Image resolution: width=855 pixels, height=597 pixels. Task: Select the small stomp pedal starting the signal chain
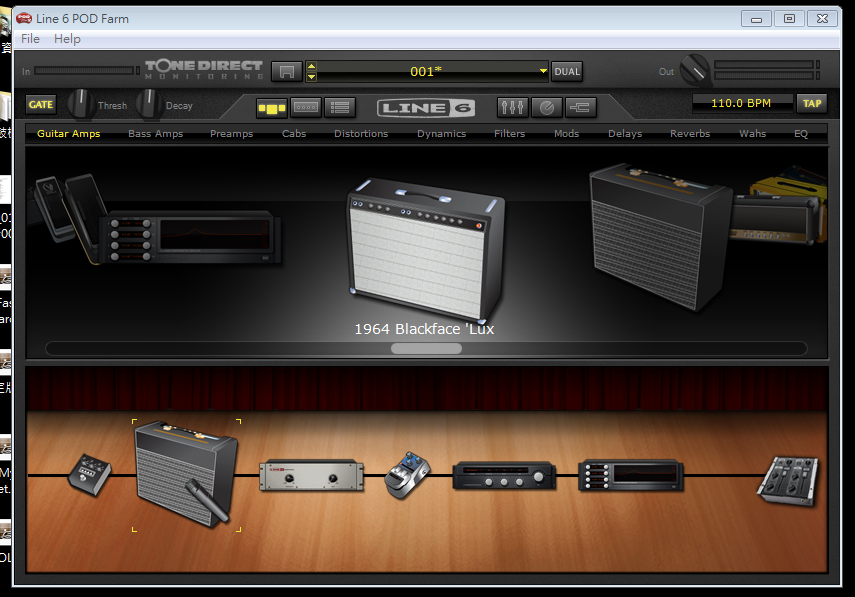(x=89, y=474)
